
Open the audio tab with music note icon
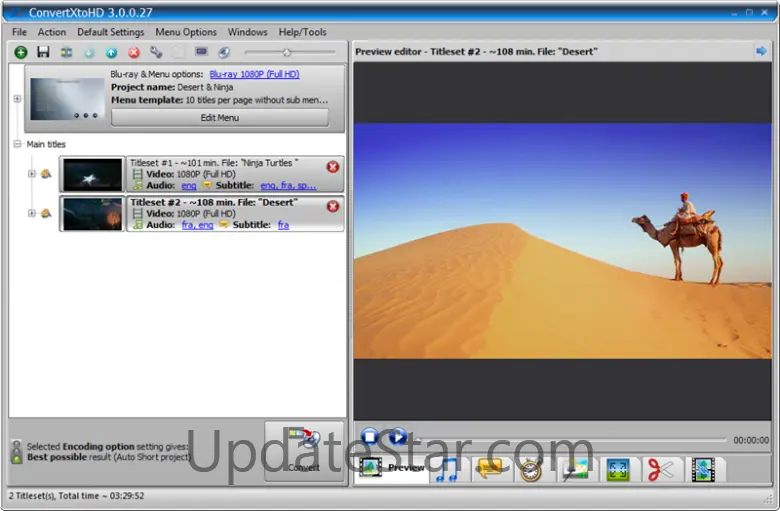(x=448, y=469)
